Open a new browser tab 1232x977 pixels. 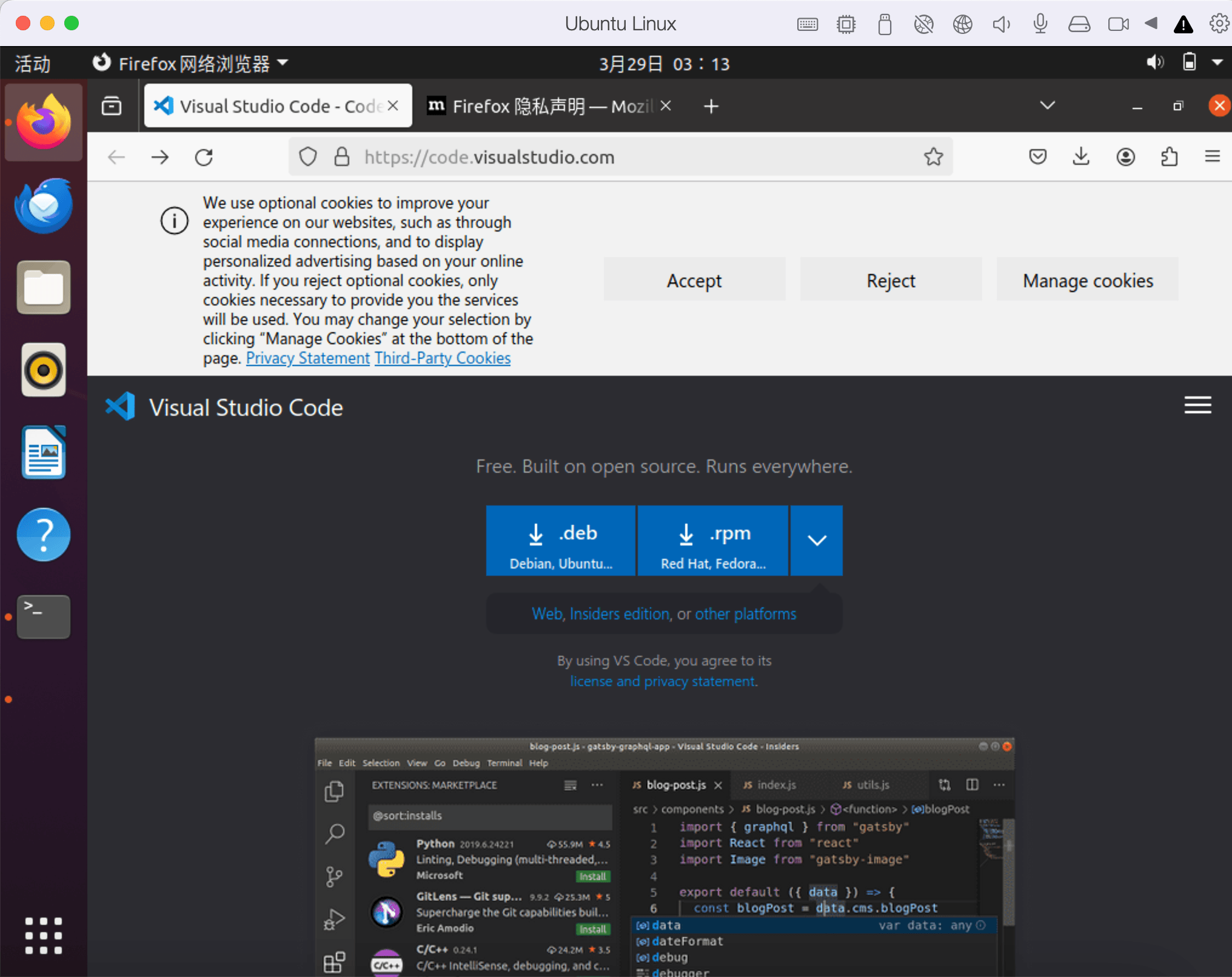tap(711, 107)
